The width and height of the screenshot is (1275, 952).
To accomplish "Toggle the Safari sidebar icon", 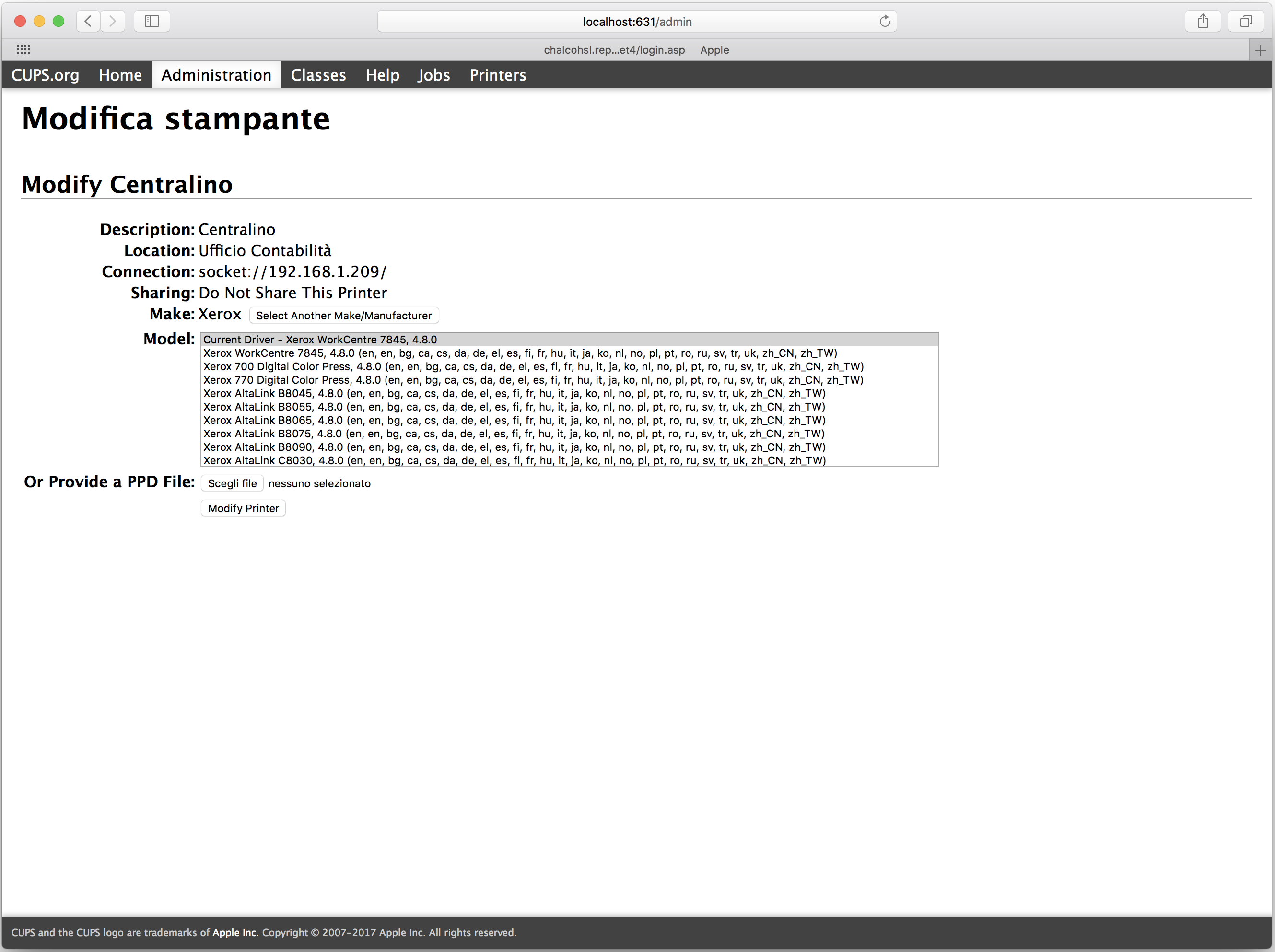I will click(x=152, y=21).
